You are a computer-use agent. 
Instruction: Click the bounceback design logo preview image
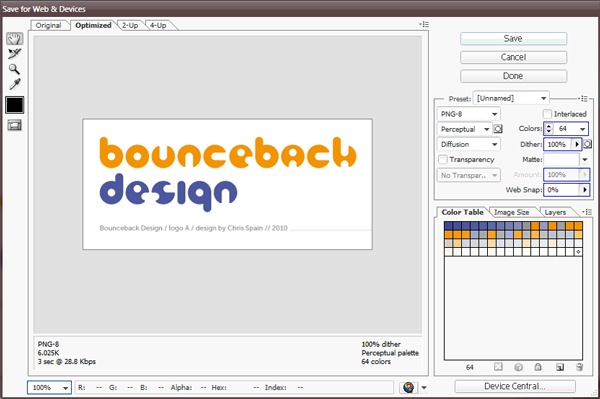click(x=227, y=184)
